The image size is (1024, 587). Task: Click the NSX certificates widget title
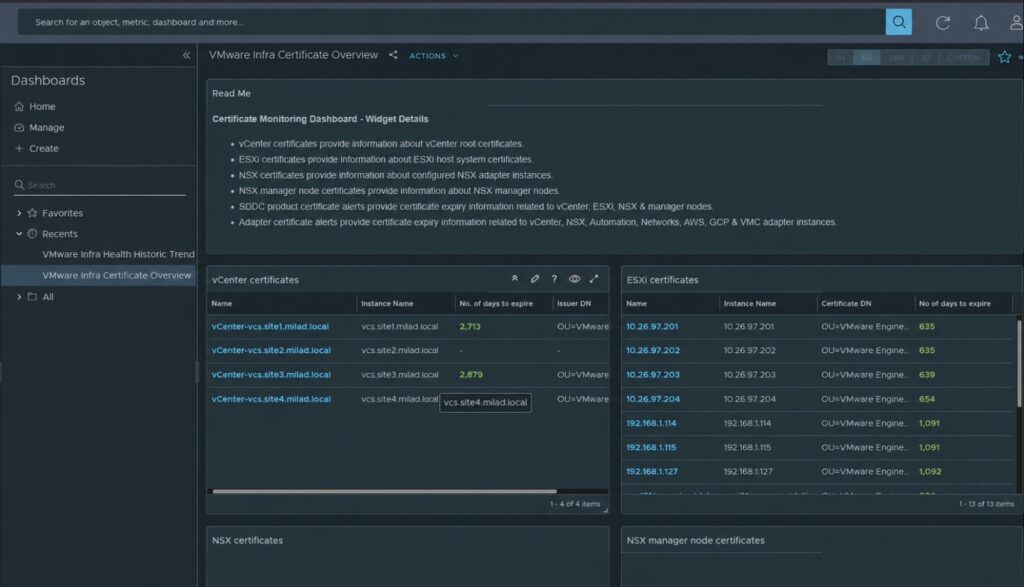click(248, 541)
